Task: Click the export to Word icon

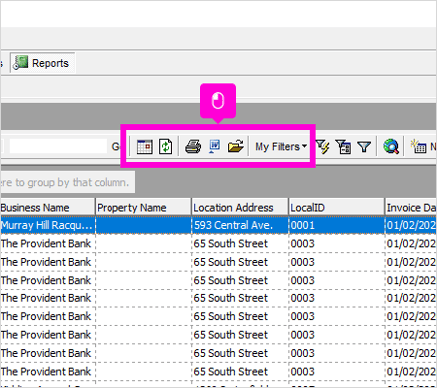Action: coord(214,147)
